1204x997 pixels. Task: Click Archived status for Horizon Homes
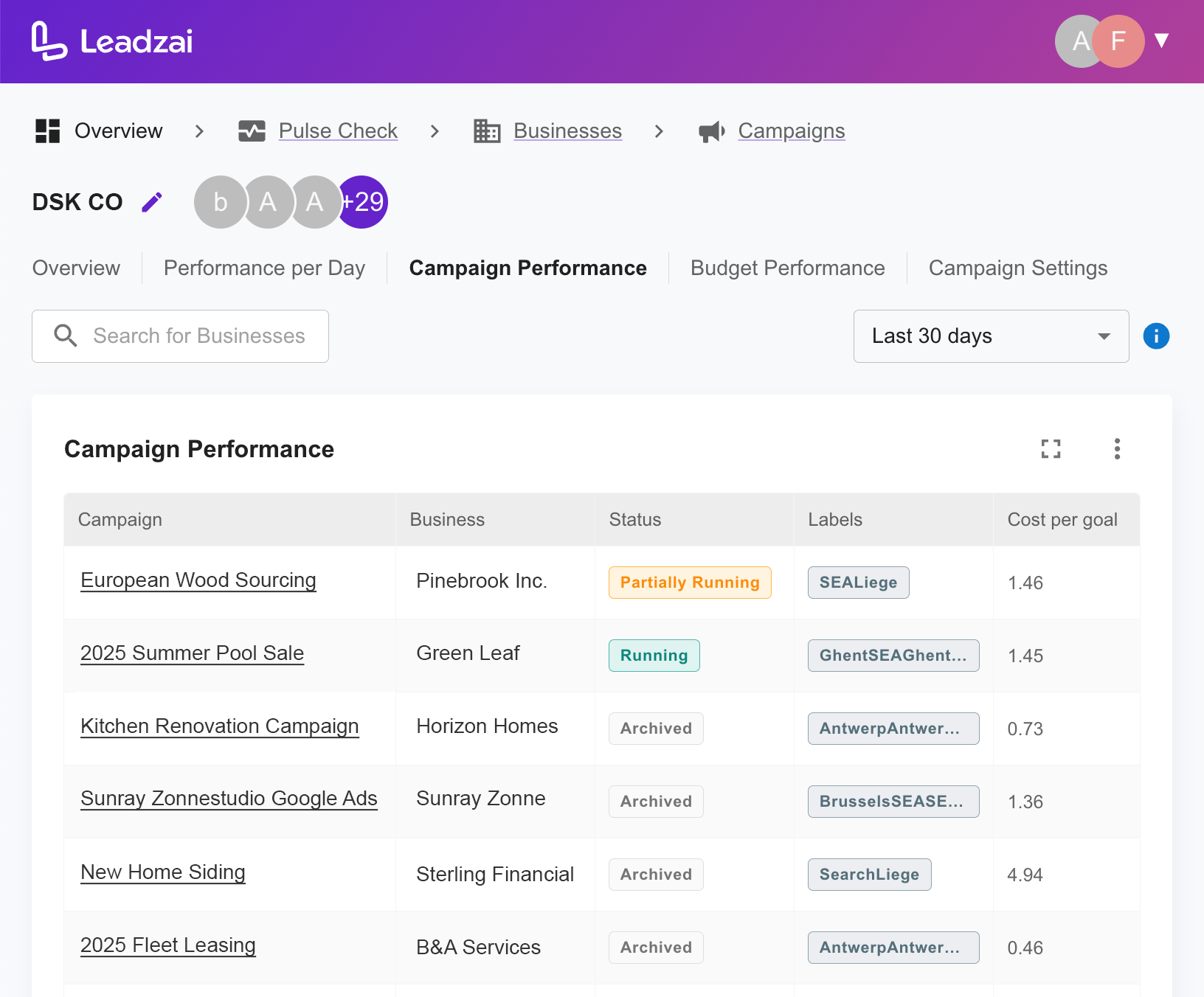click(x=656, y=729)
